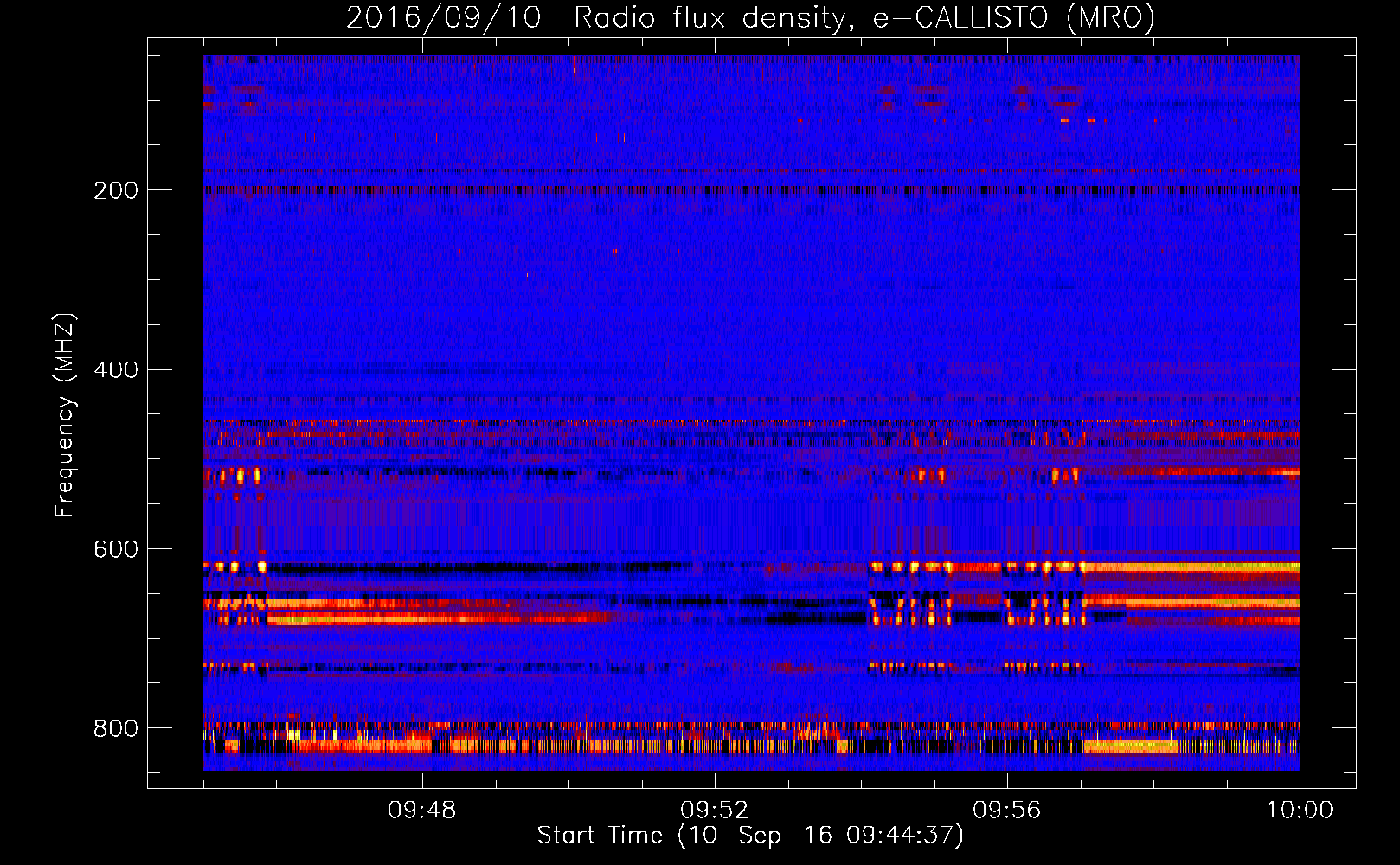Click the 'Frequency (MHZ)' y-axis label
1400x865 pixels.
click(x=64, y=414)
